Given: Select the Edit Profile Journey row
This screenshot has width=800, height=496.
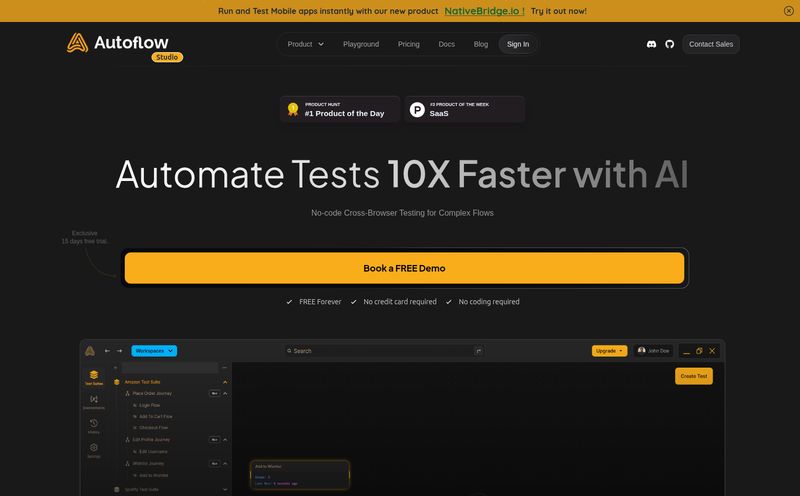Looking at the screenshot, I should pos(151,439).
